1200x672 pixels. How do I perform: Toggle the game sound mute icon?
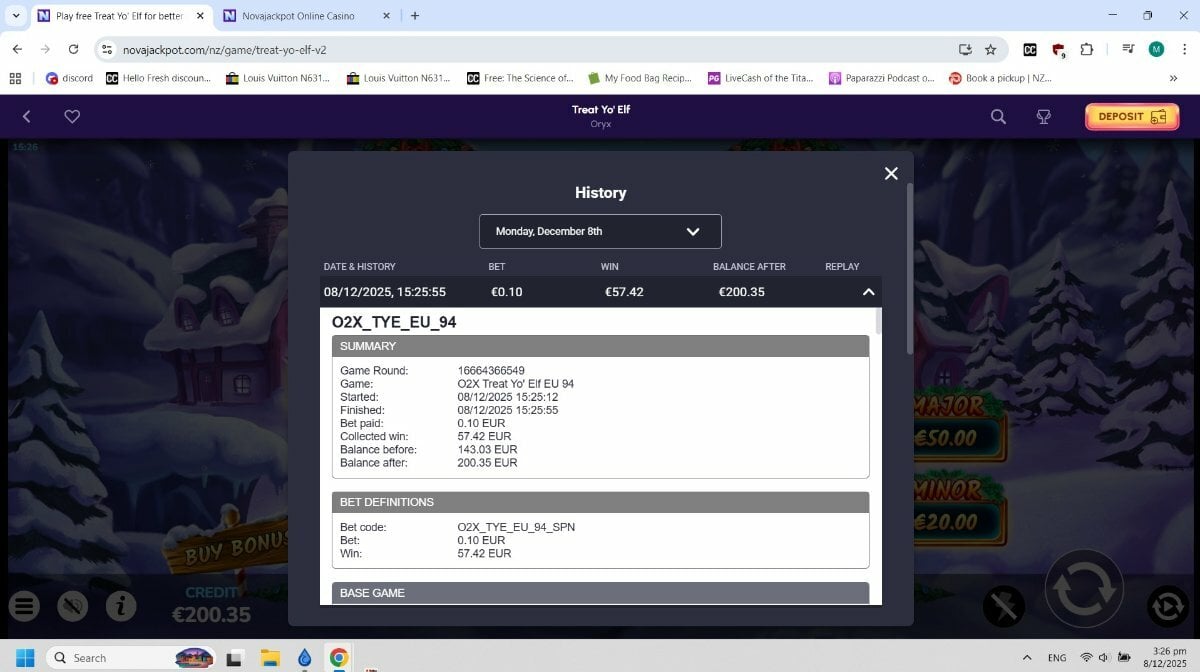pyautogui.click(x=73, y=605)
